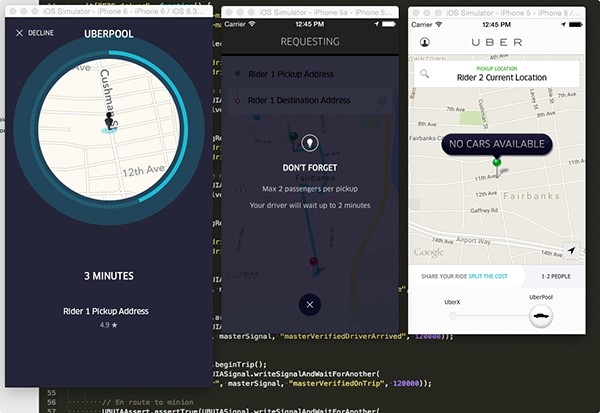Click the 4.9 star rating

click(x=109, y=325)
